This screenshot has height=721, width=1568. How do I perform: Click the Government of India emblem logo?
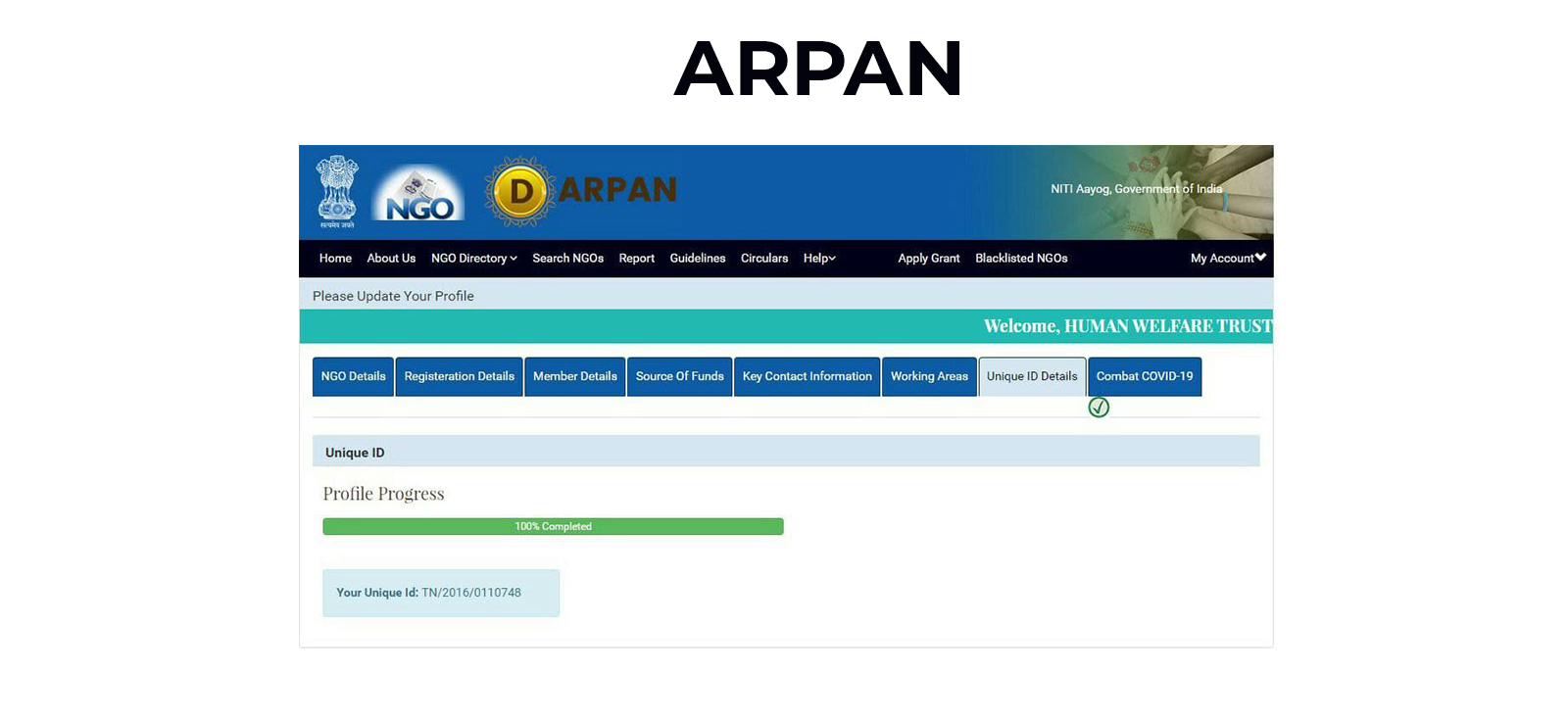click(x=337, y=192)
